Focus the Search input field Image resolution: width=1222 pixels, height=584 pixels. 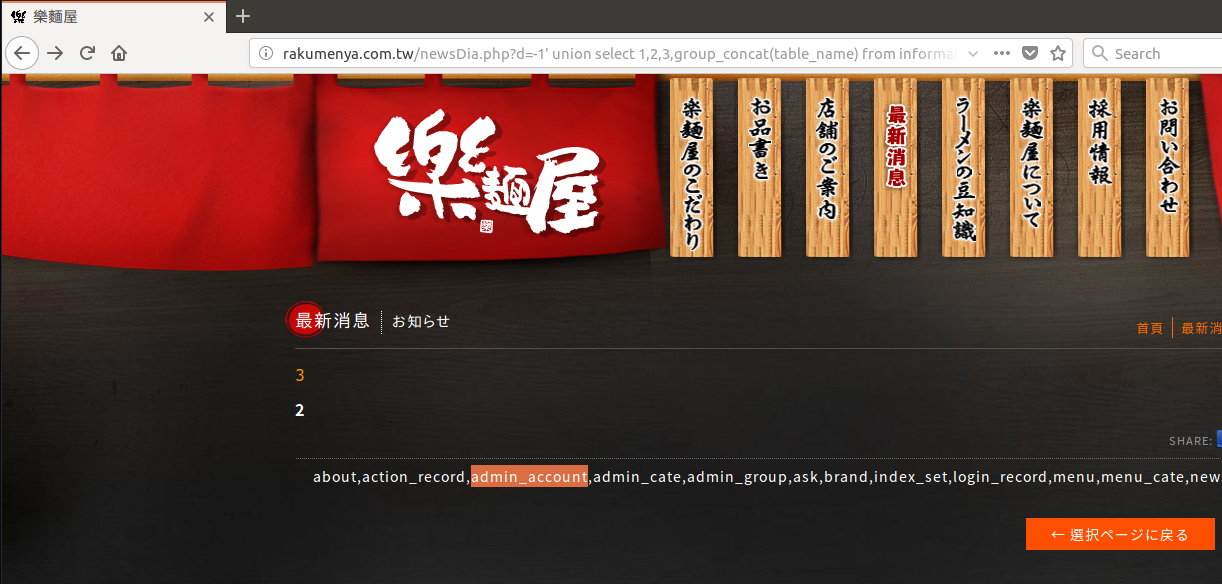[1153, 54]
